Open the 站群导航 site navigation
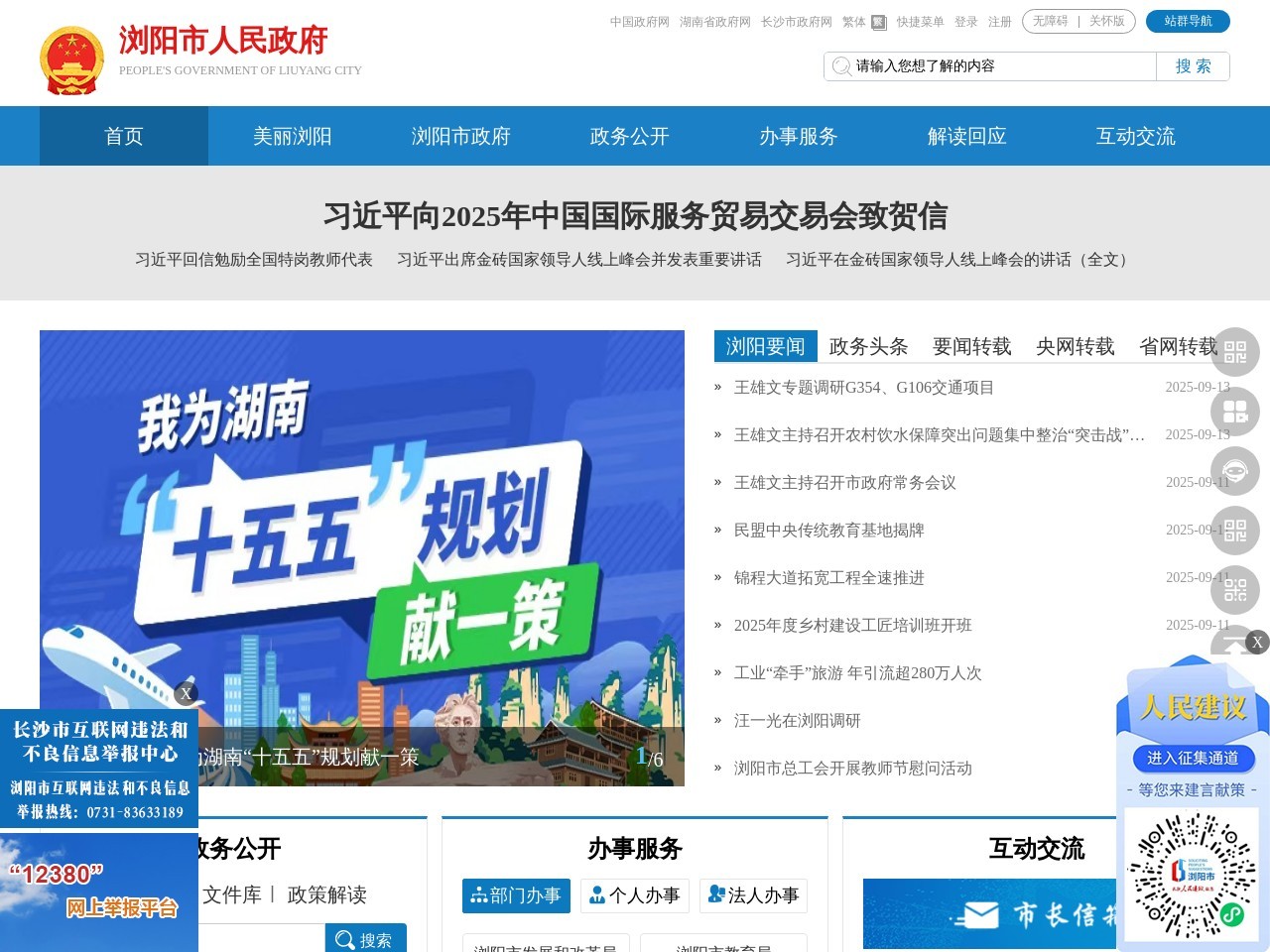1270x952 pixels. point(1190,21)
